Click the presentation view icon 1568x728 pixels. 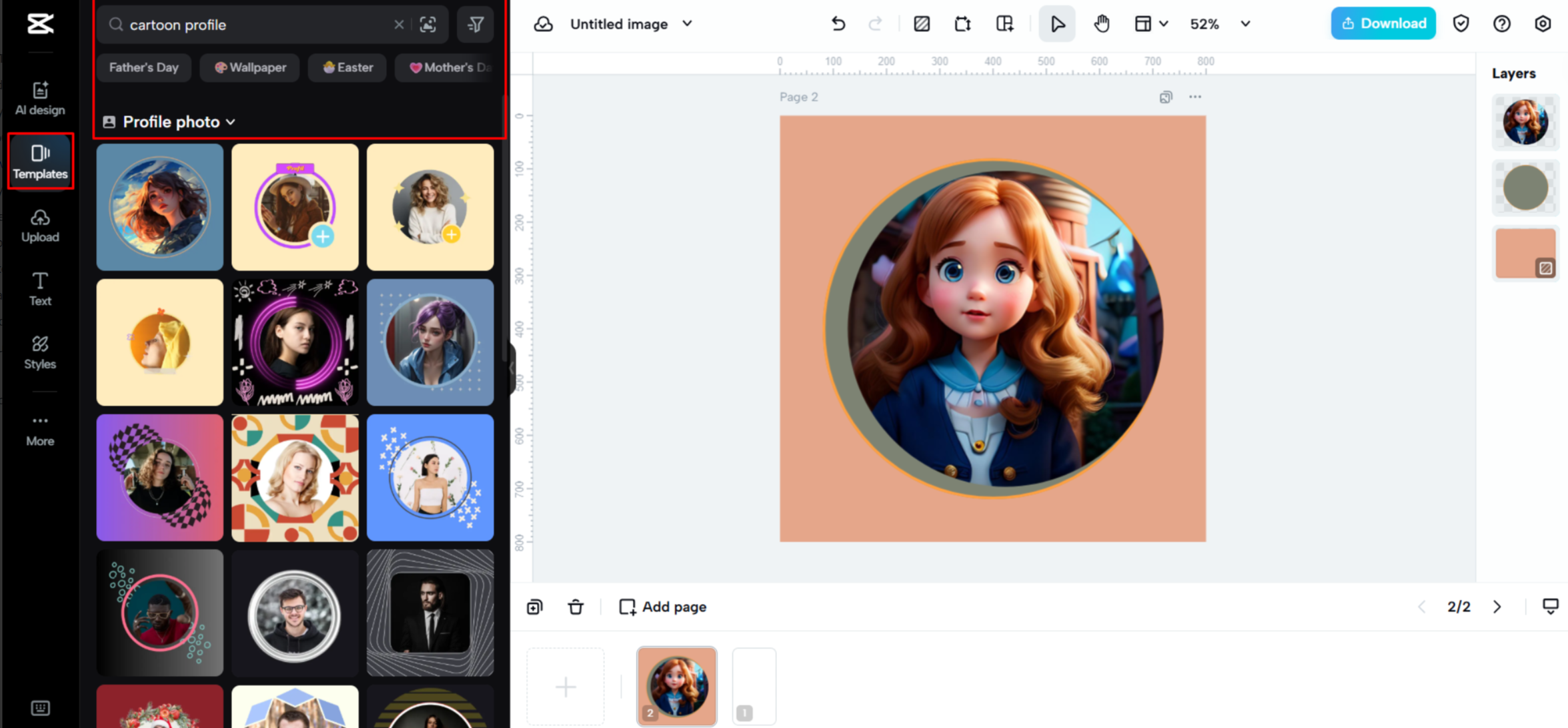coord(1551,607)
